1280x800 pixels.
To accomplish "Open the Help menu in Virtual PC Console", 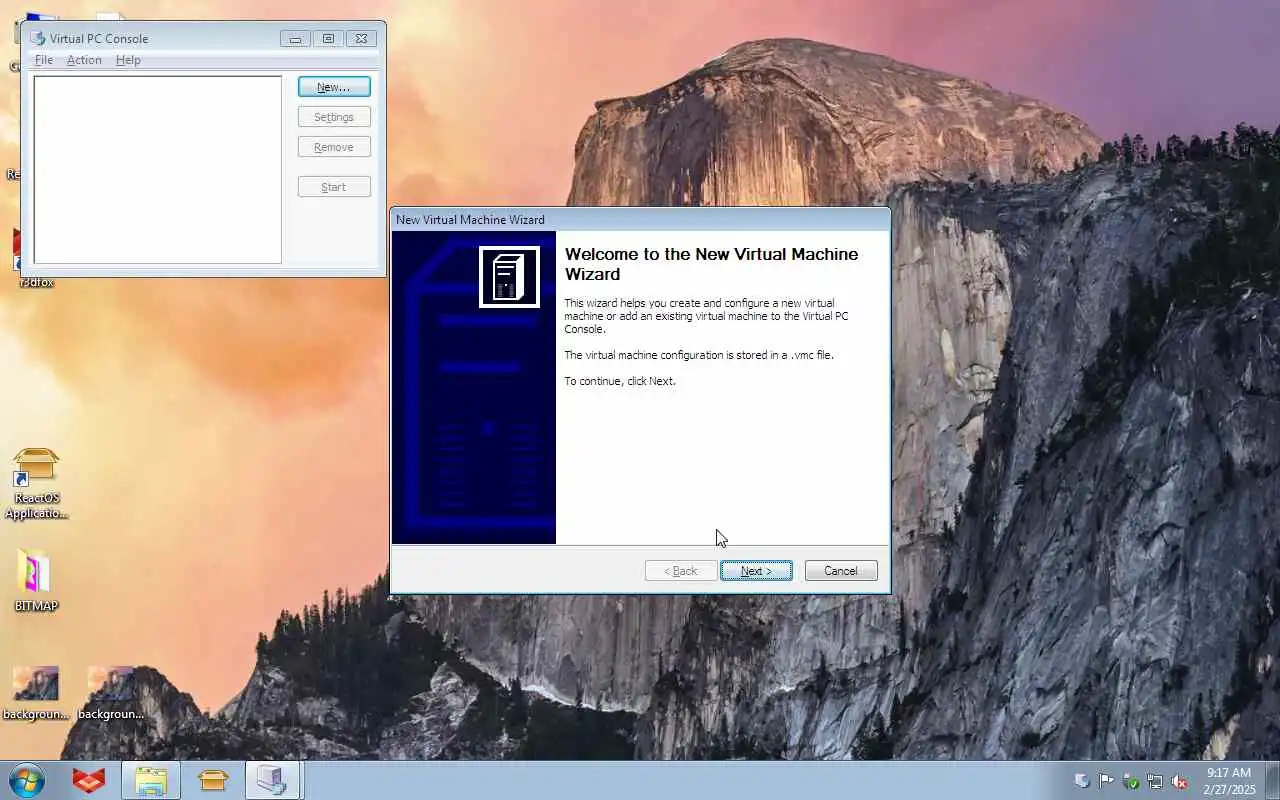I will click(x=128, y=60).
